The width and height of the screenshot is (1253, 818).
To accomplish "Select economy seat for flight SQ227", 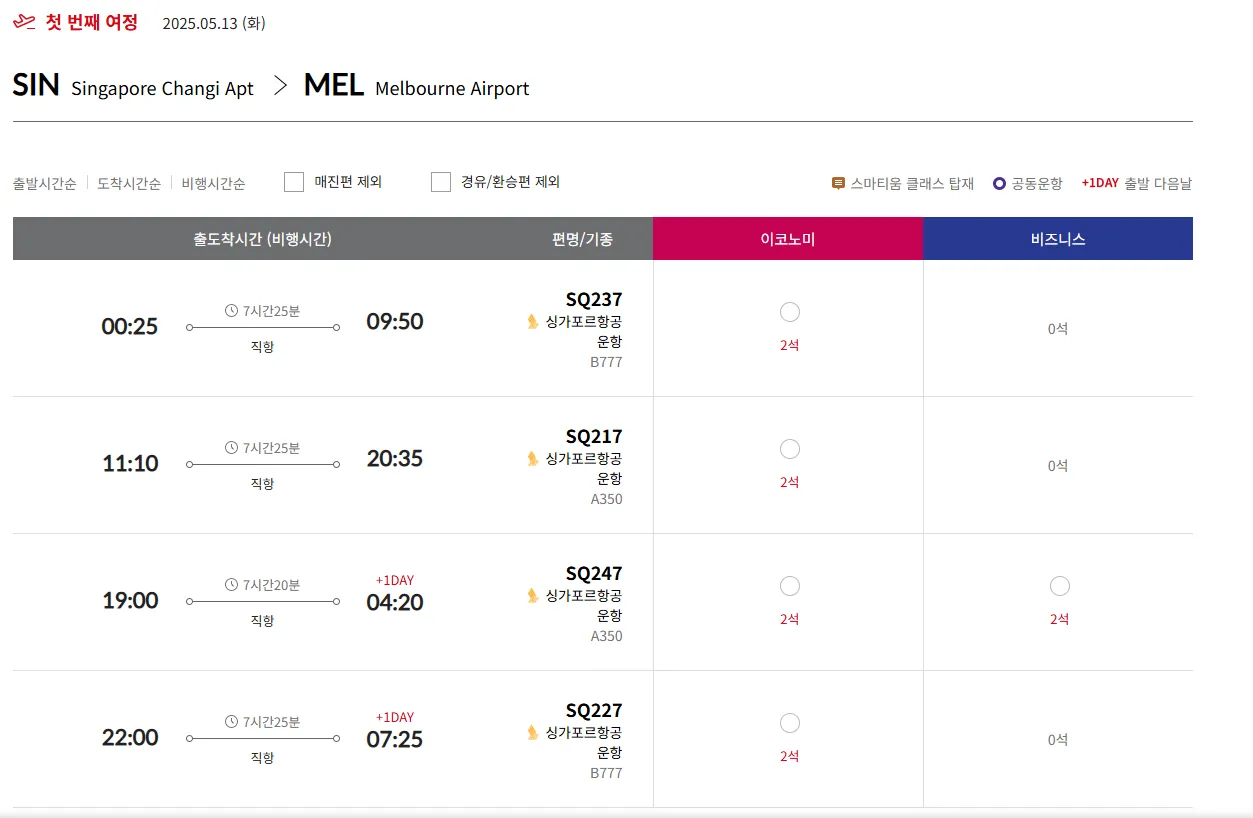I will 789,723.
